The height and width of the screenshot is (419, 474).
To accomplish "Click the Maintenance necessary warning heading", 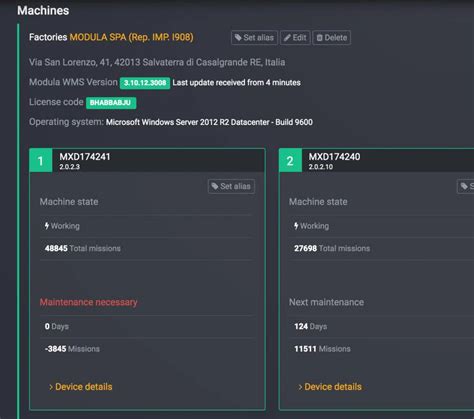I will [x=88, y=302].
